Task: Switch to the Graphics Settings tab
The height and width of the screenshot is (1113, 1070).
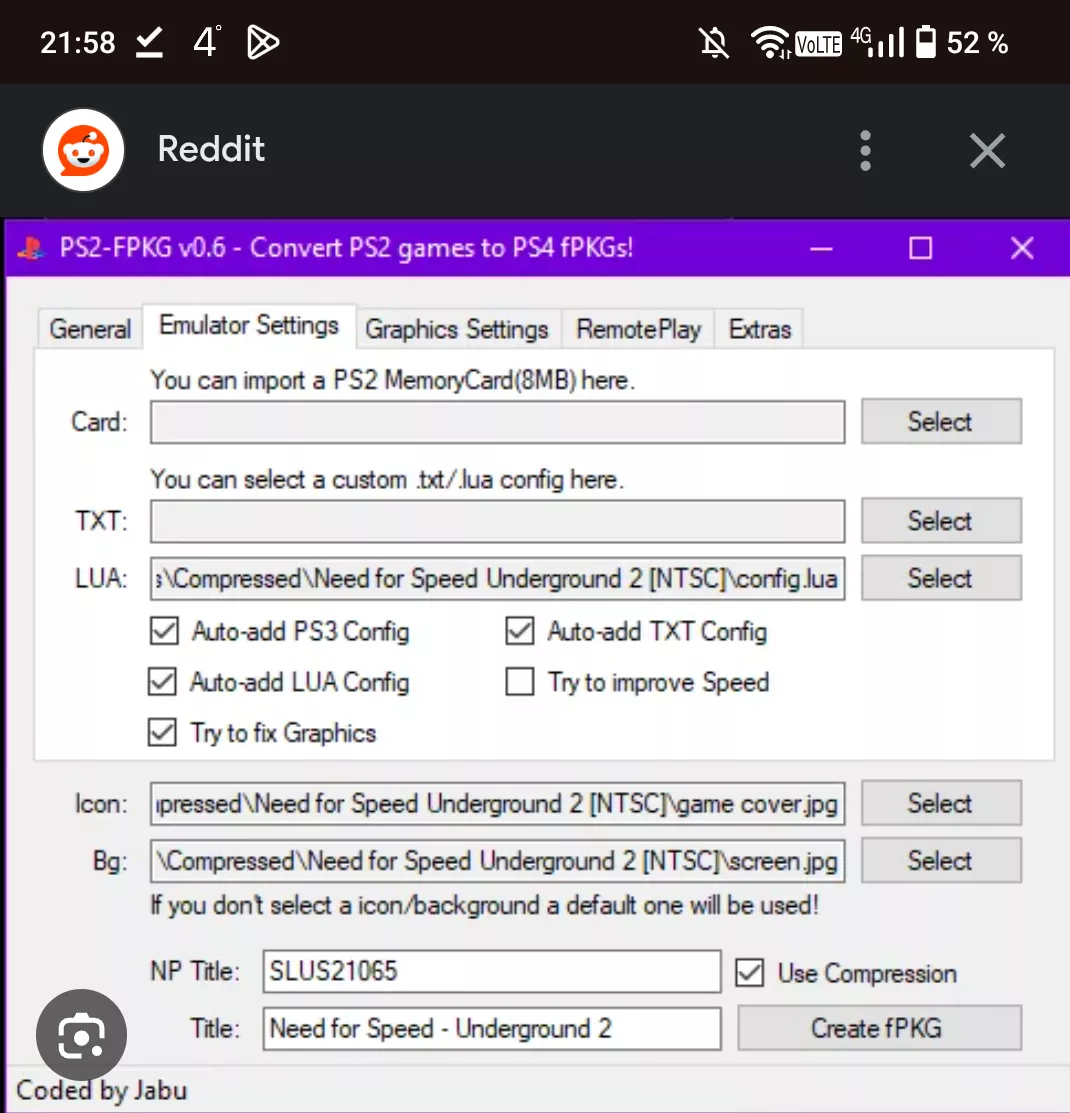Action: pos(457,329)
